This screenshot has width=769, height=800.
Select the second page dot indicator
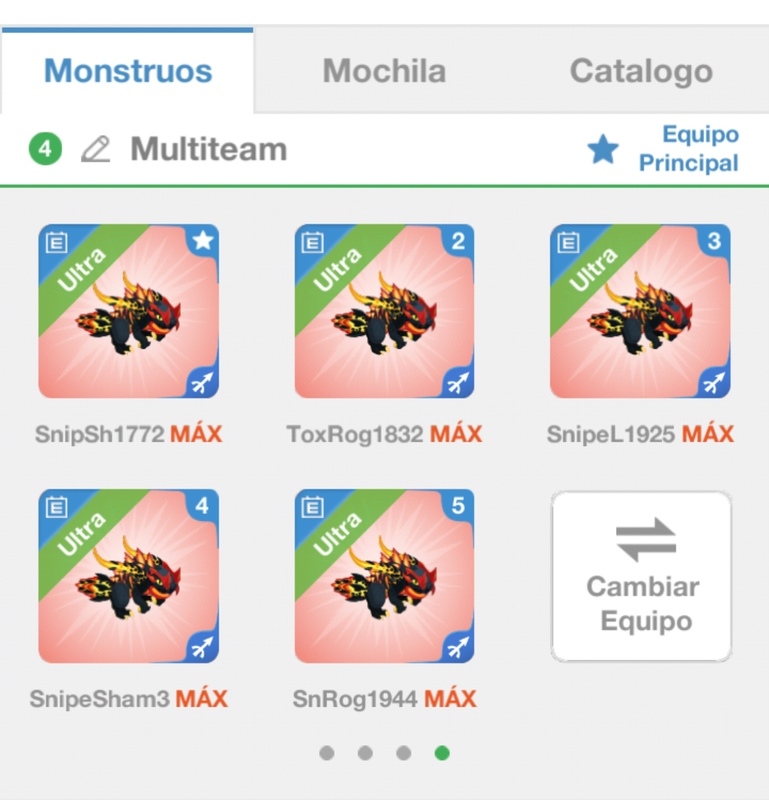tap(365, 753)
